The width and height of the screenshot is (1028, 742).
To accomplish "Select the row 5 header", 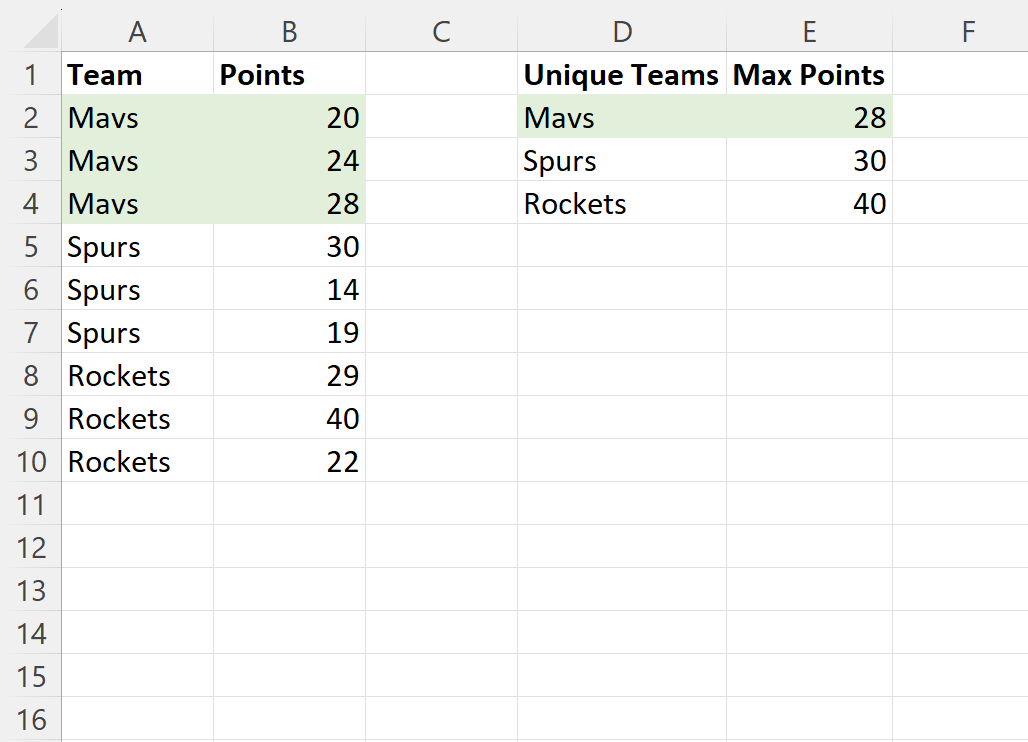I will point(31,247).
